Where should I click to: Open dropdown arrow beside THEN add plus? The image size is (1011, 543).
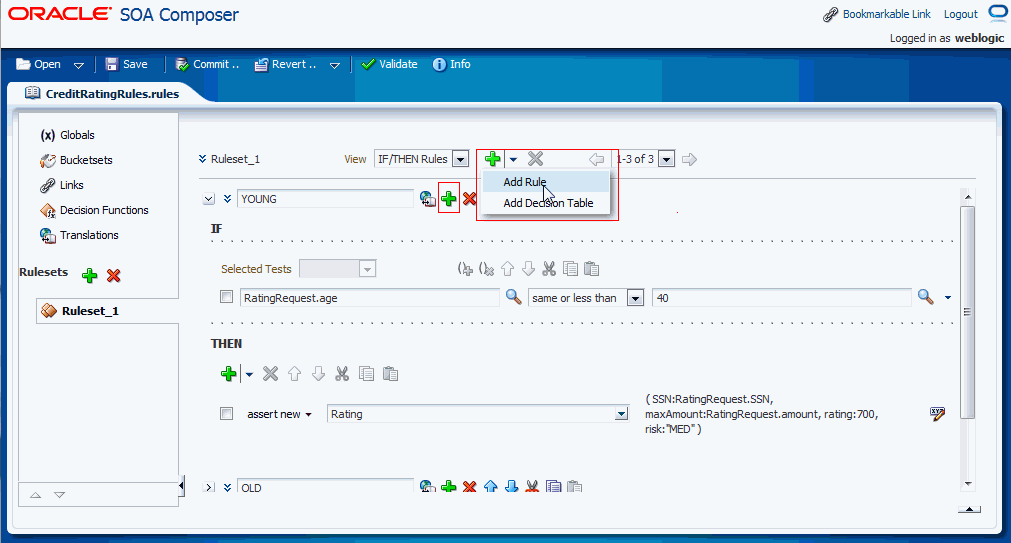pyautogui.click(x=249, y=374)
